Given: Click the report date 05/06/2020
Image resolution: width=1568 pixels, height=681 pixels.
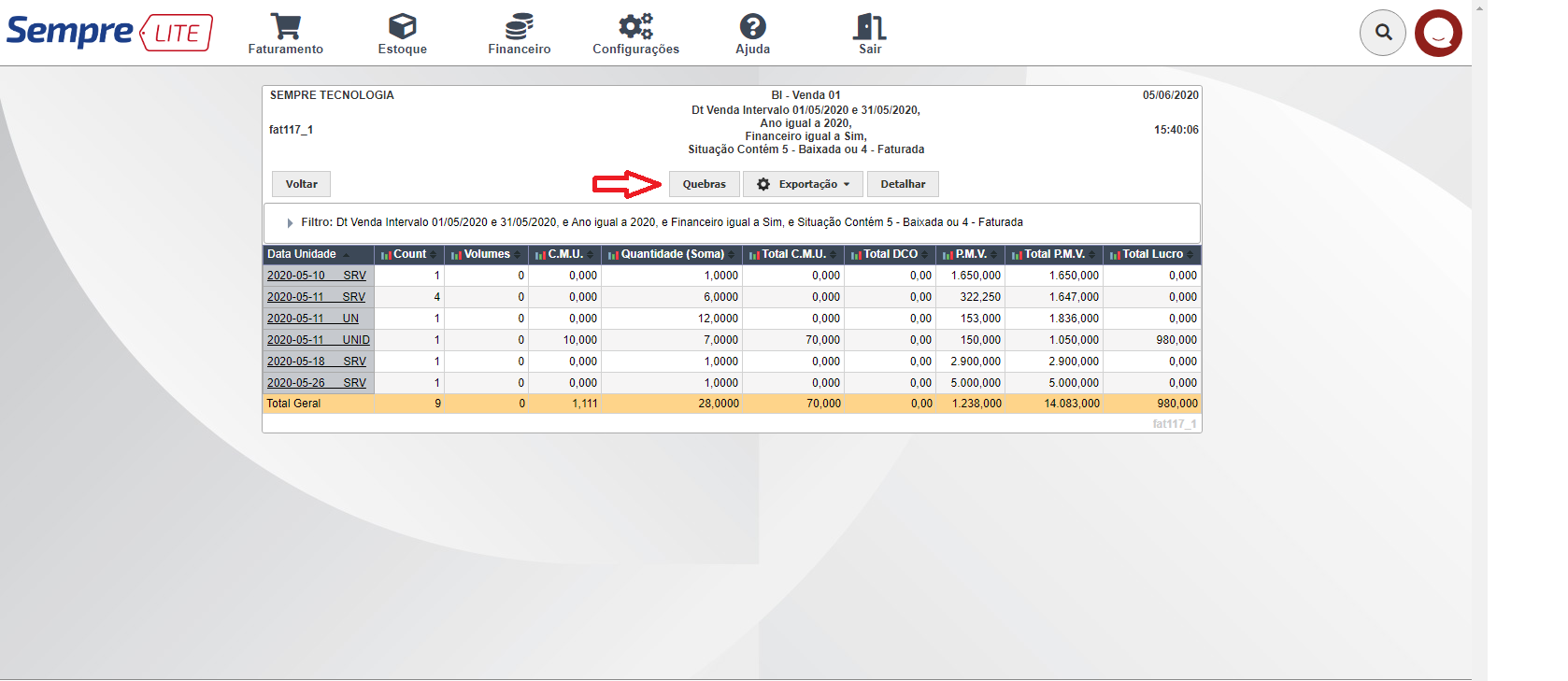Looking at the screenshot, I should tap(1171, 95).
